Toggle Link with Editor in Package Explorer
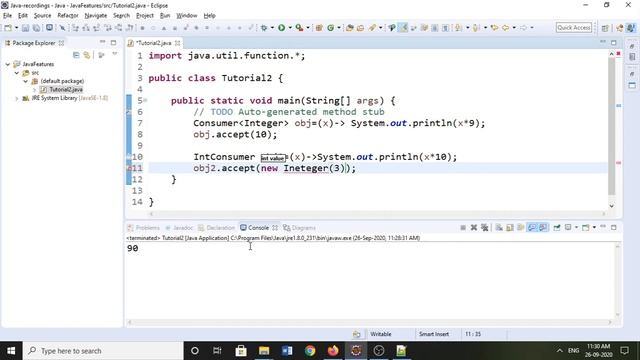The image size is (640, 360). click(x=87, y=55)
